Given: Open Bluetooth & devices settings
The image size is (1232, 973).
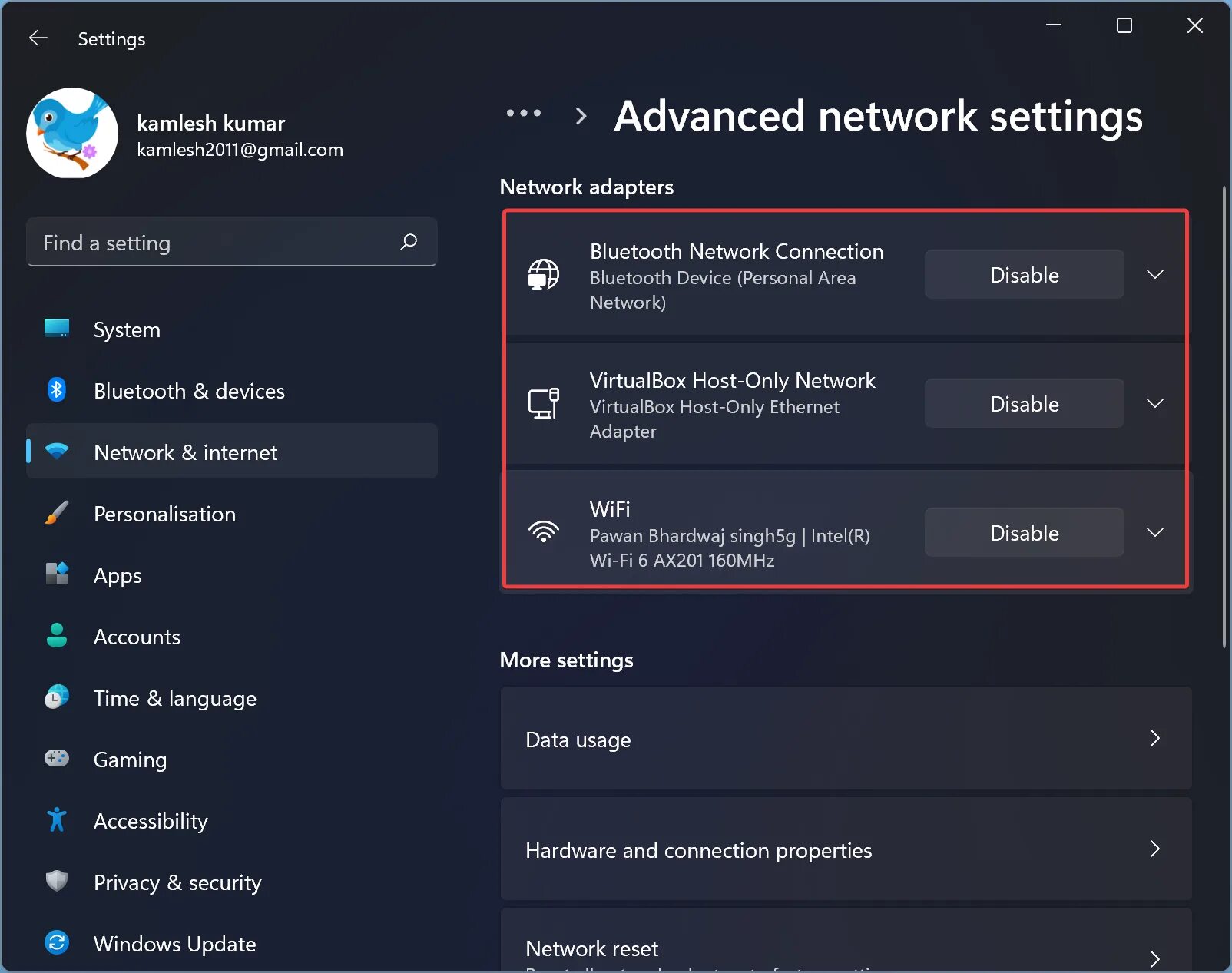Looking at the screenshot, I should (189, 391).
